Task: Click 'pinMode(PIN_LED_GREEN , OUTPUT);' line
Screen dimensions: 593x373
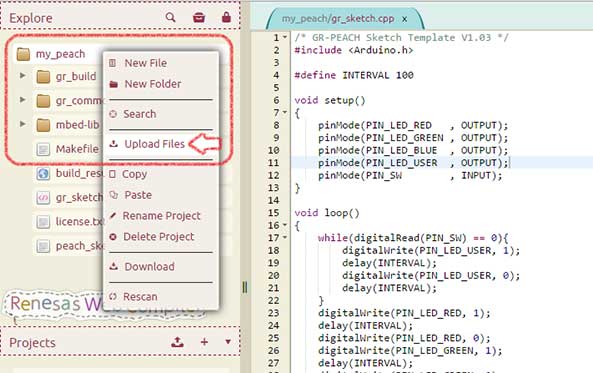Action: tap(413, 138)
